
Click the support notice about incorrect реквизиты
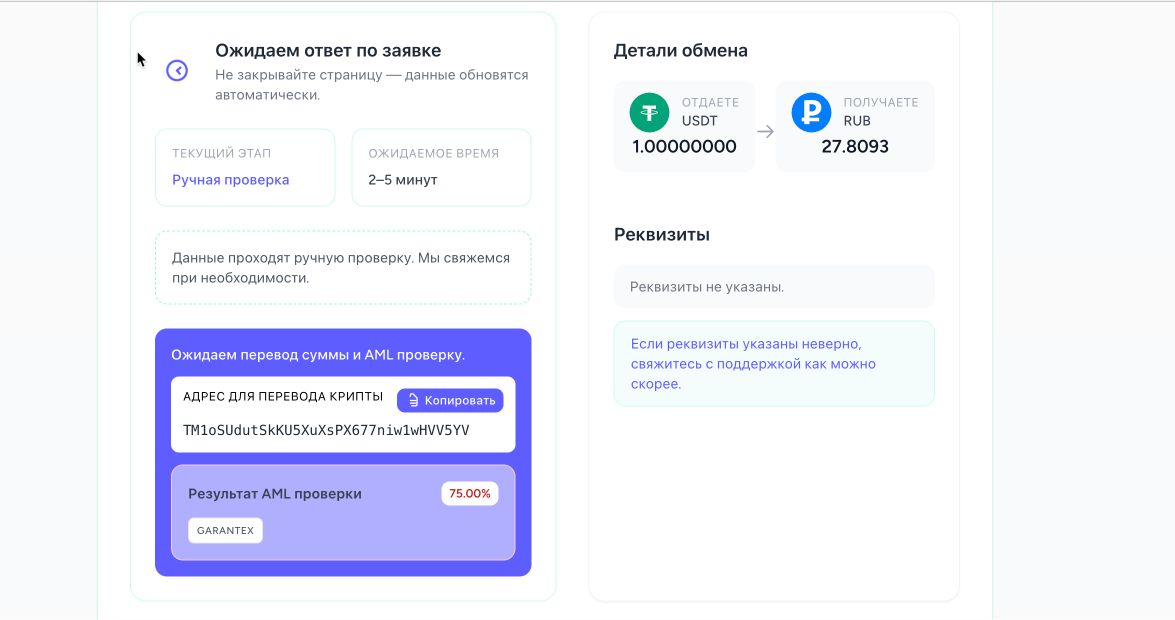[x=774, y=363]
